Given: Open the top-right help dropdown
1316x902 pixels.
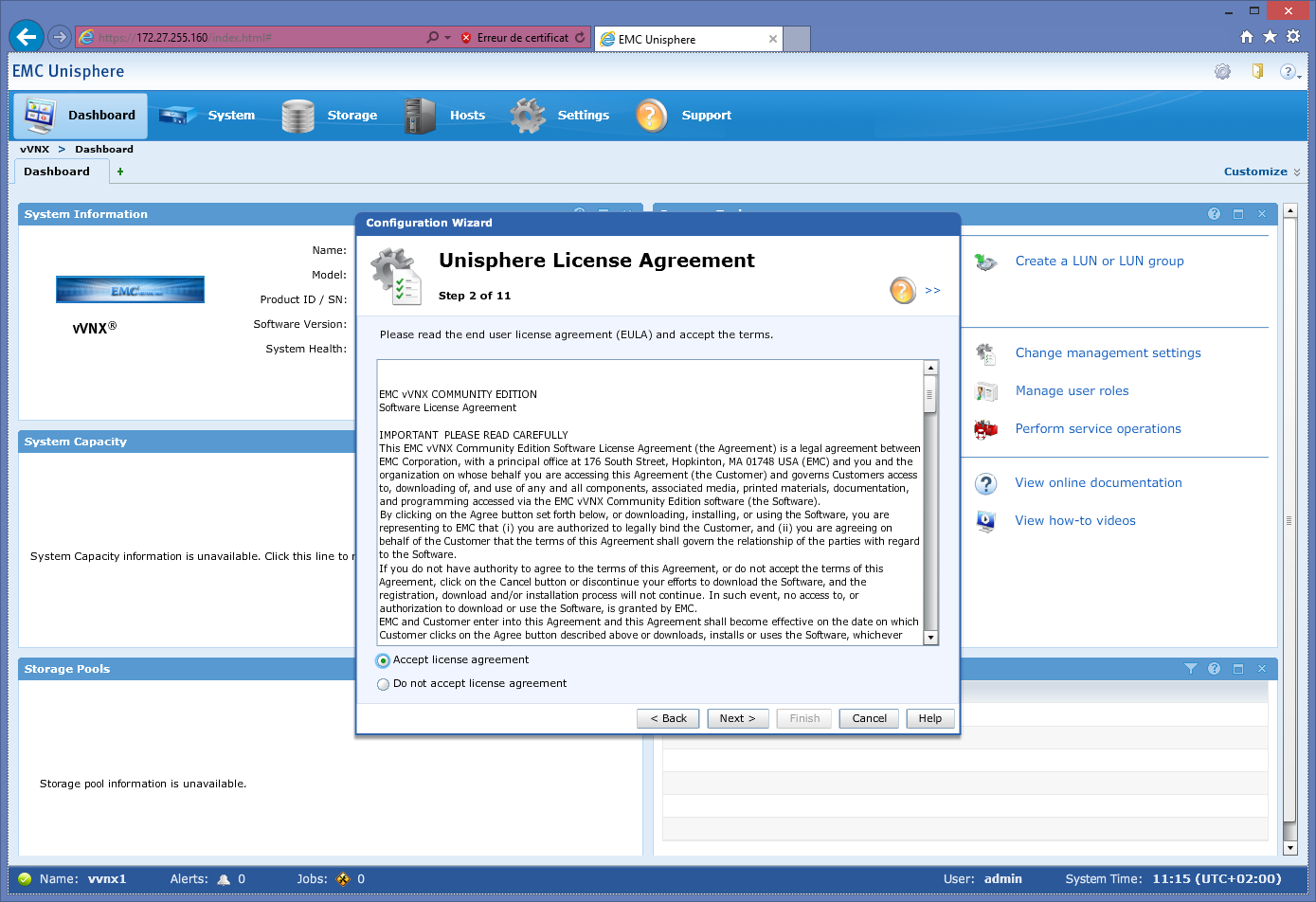Looking at the screenshot, I should (x=1289, y=72).
